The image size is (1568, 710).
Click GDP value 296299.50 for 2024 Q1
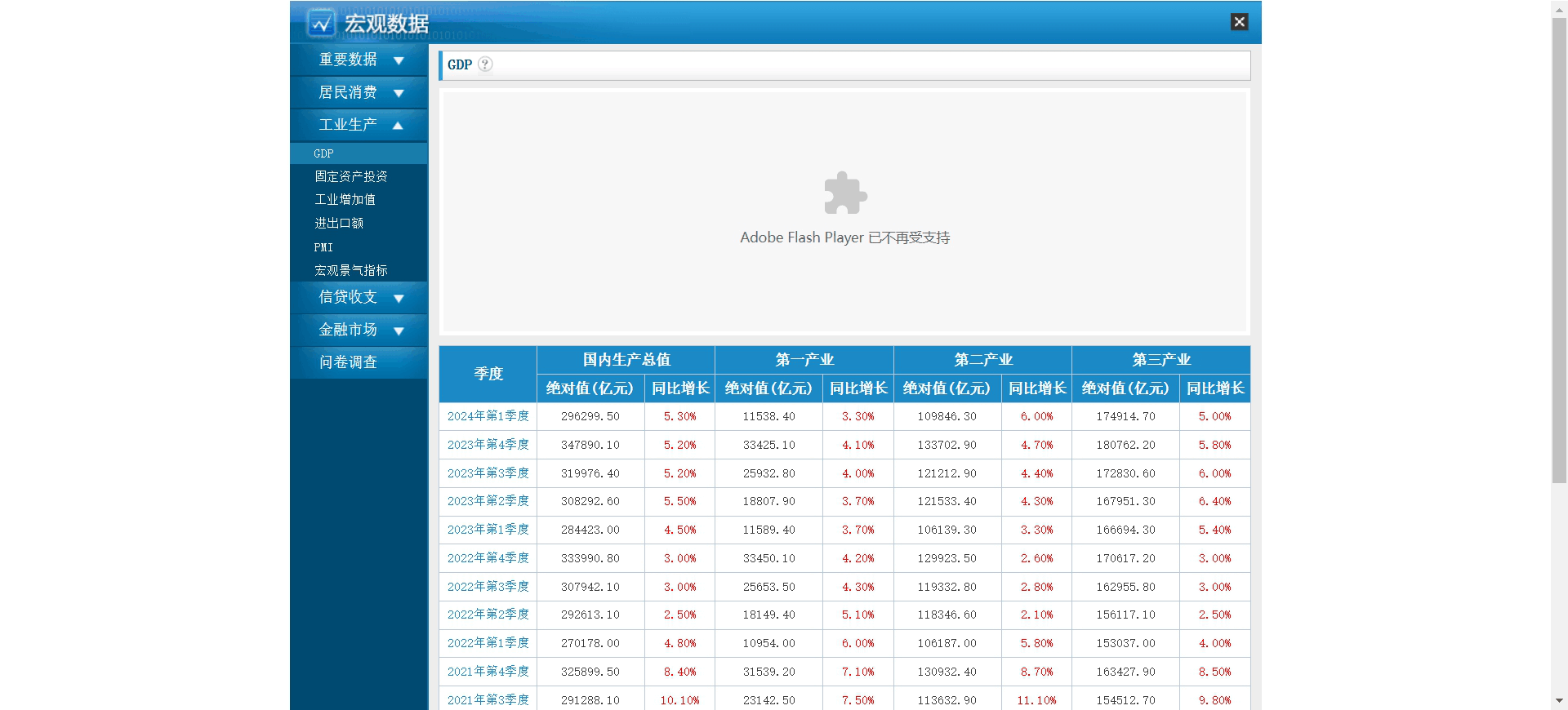590,416
